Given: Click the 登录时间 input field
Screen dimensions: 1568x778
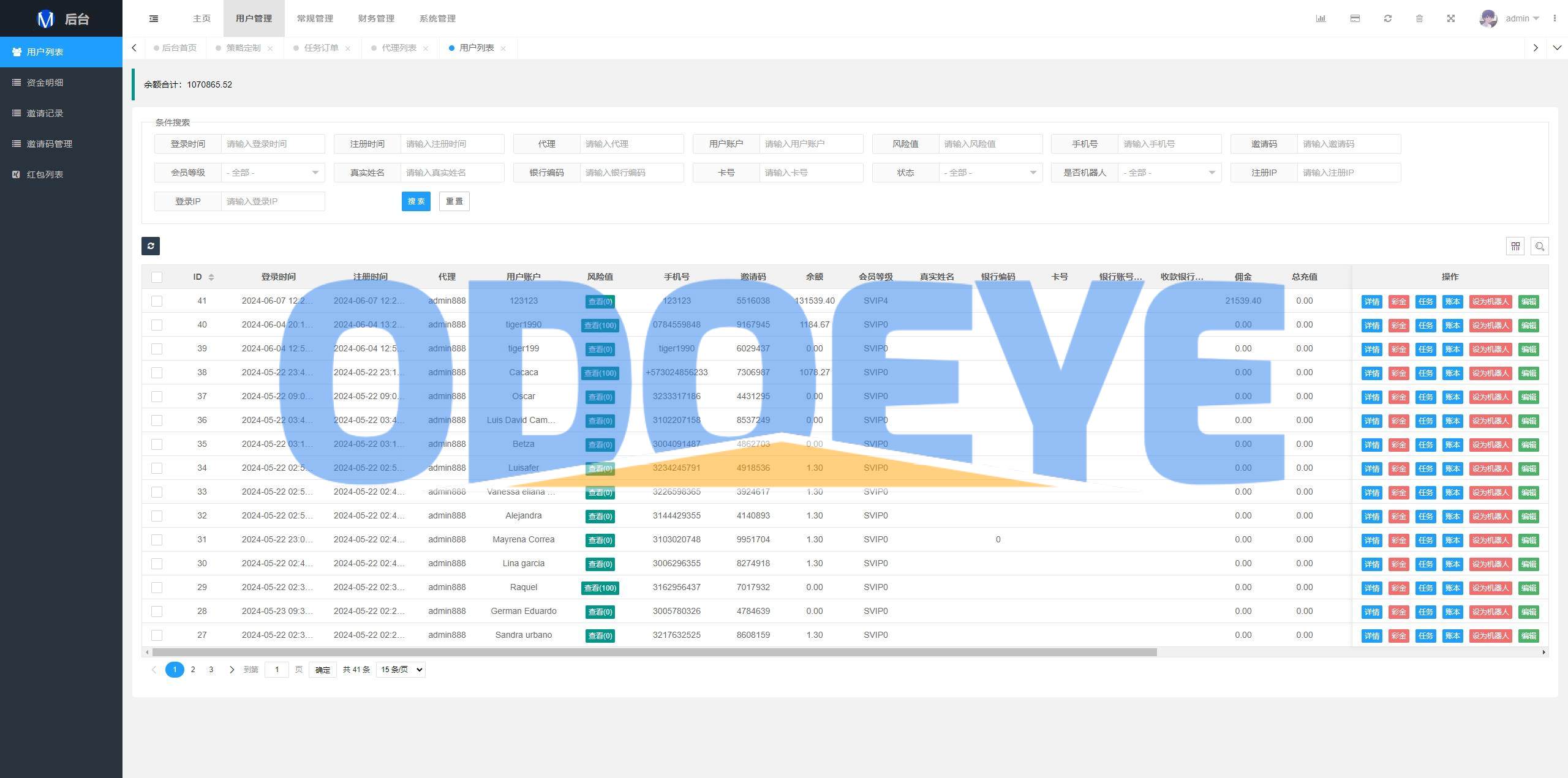Looking at the screenshot, I should tap(272, 143).
